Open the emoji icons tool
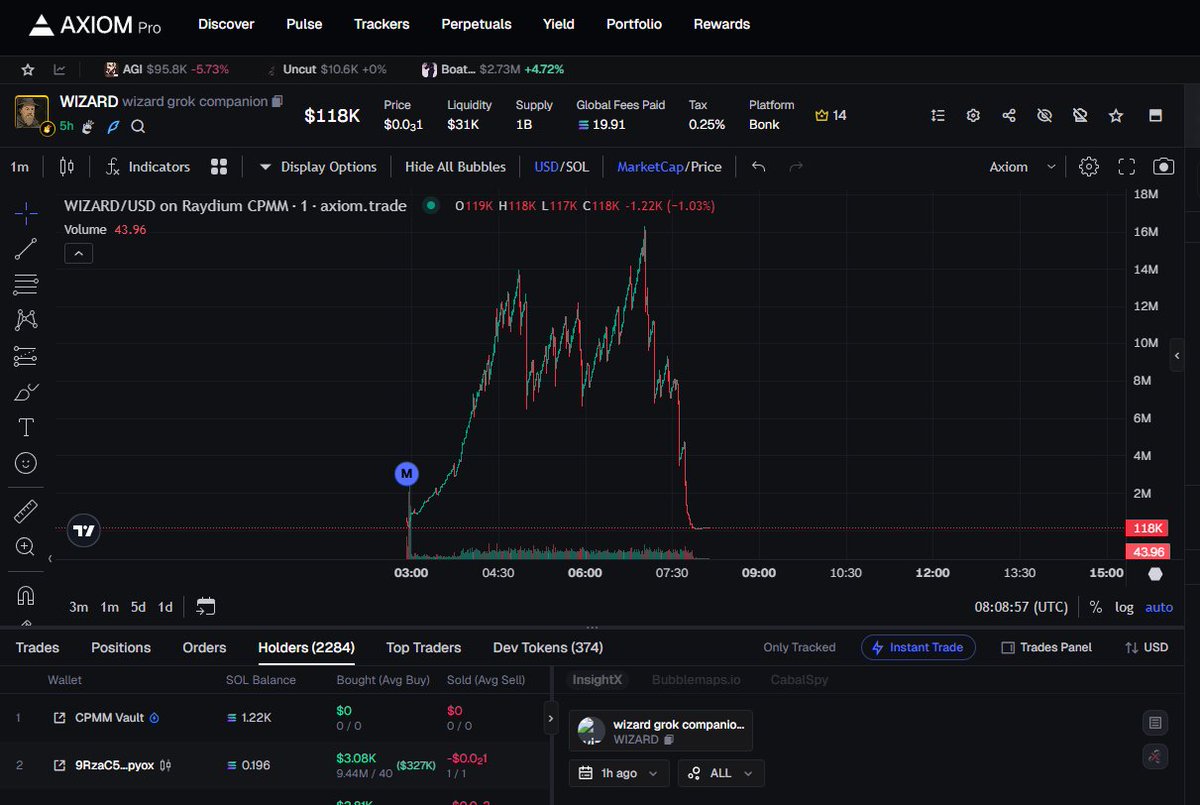 click(x=26, y=463)
